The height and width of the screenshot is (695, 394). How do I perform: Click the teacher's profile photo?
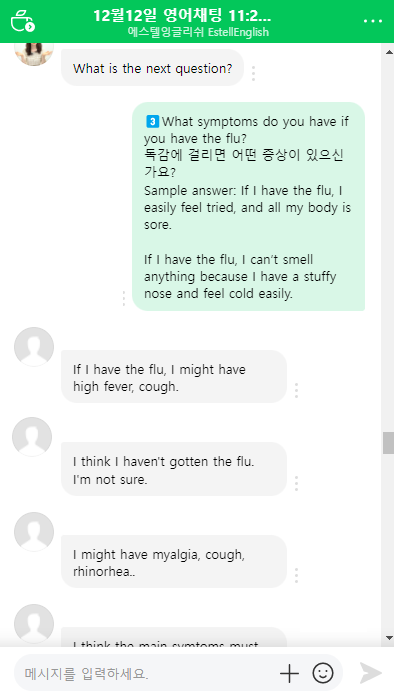(x=34, y=51)
